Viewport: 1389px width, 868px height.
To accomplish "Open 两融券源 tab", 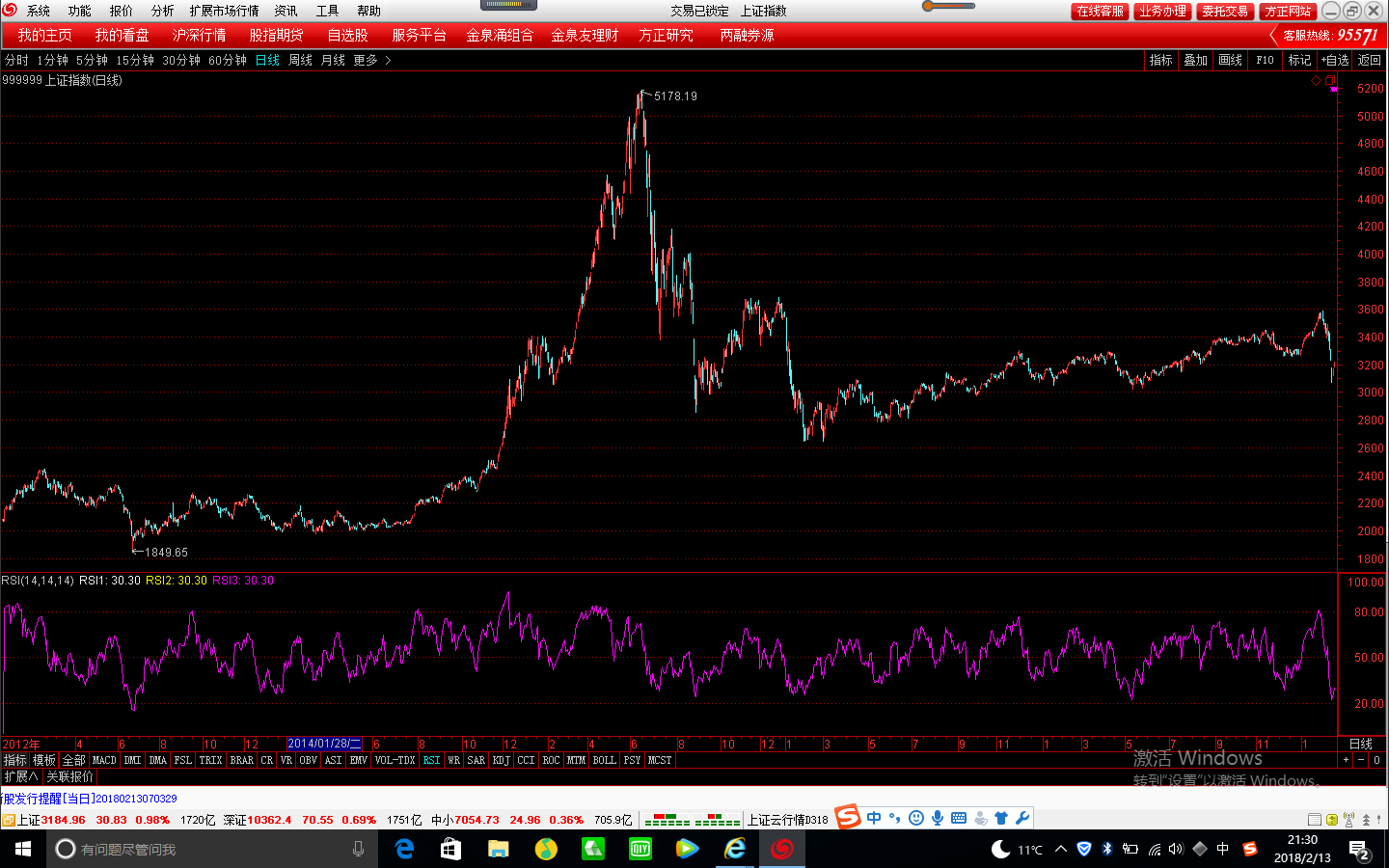I will 747,35.
